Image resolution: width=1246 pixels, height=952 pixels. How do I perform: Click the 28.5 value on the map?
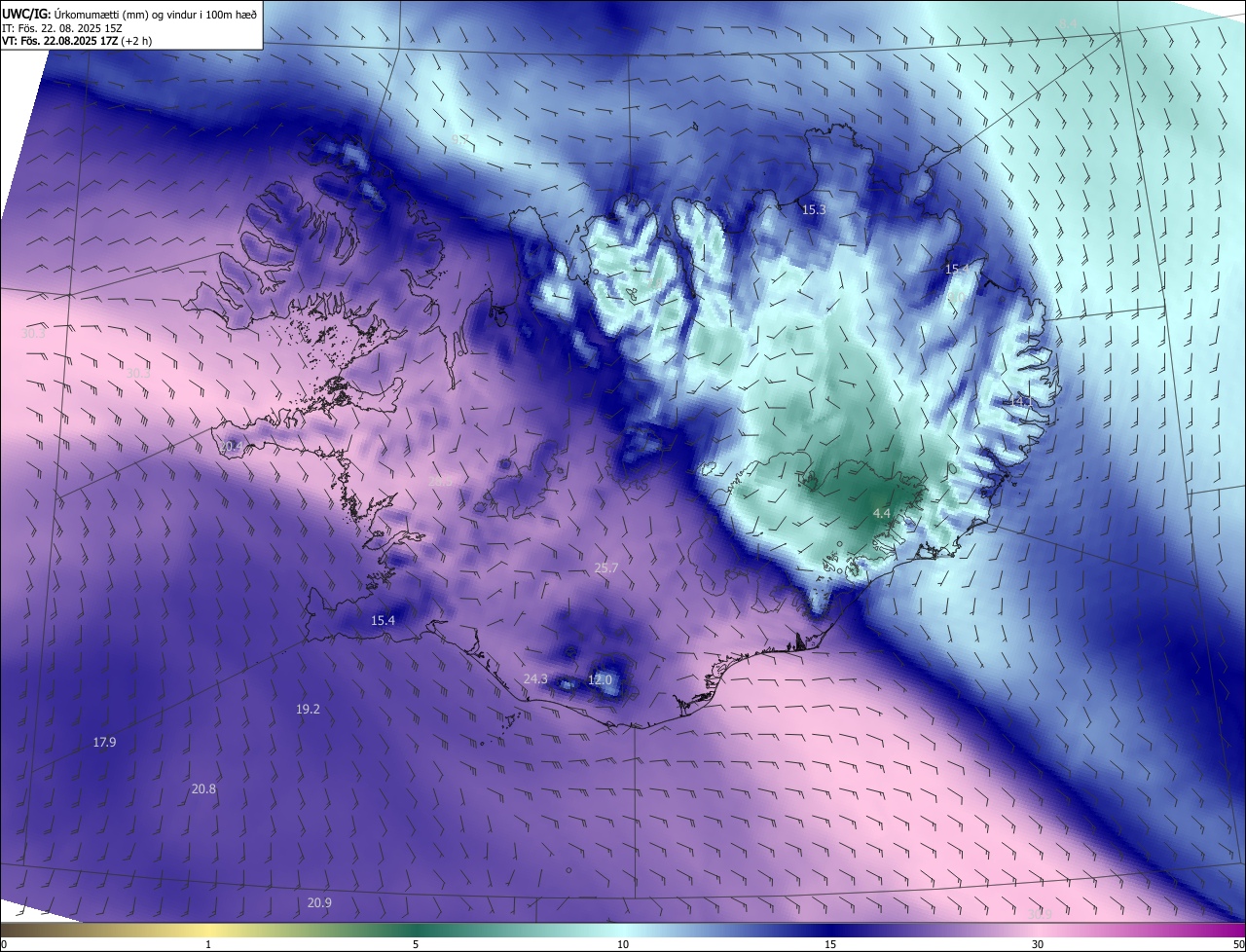pos(440,481)
